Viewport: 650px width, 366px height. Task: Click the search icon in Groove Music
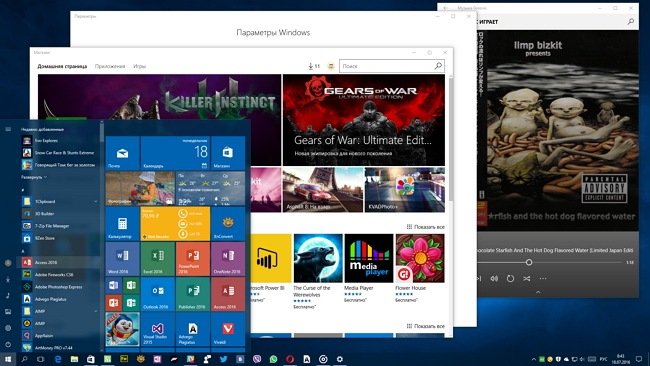(x=631, y=22)
